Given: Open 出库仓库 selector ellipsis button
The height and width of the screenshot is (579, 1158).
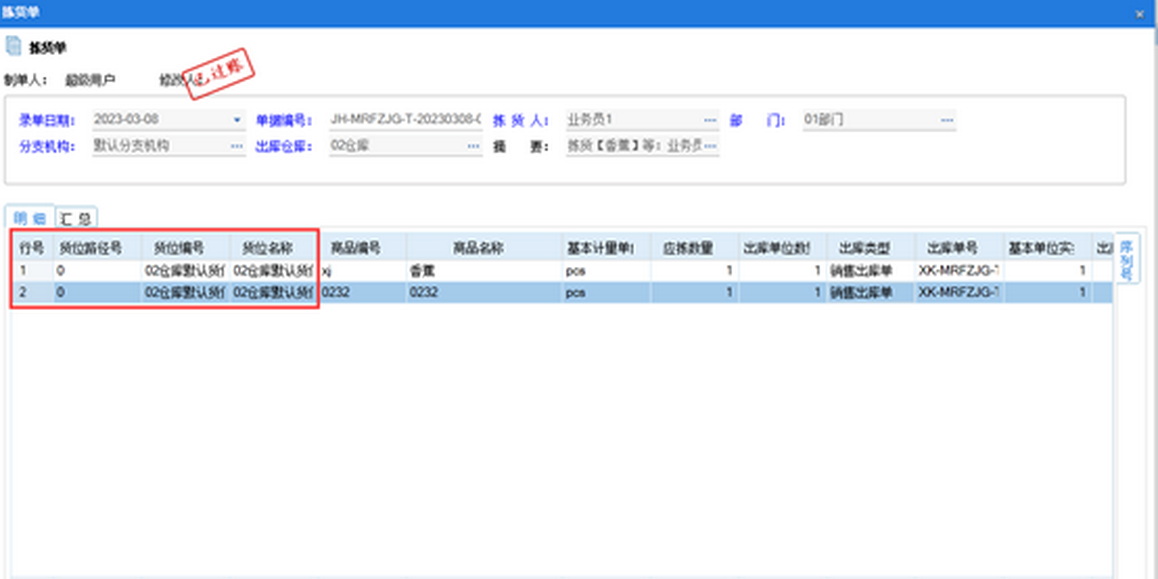Looking at the screenshot, I should coord(474,146).
